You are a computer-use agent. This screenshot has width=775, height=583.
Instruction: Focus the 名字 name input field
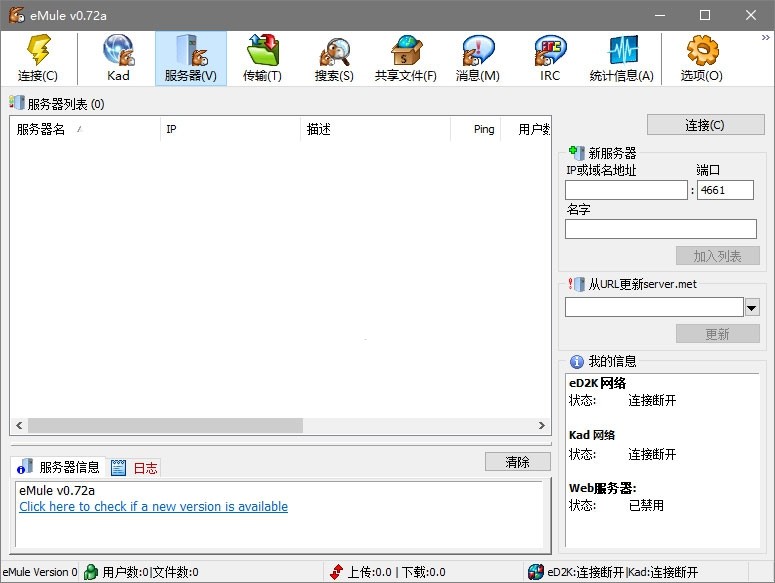pyautogui.click(x=661, y=229)
